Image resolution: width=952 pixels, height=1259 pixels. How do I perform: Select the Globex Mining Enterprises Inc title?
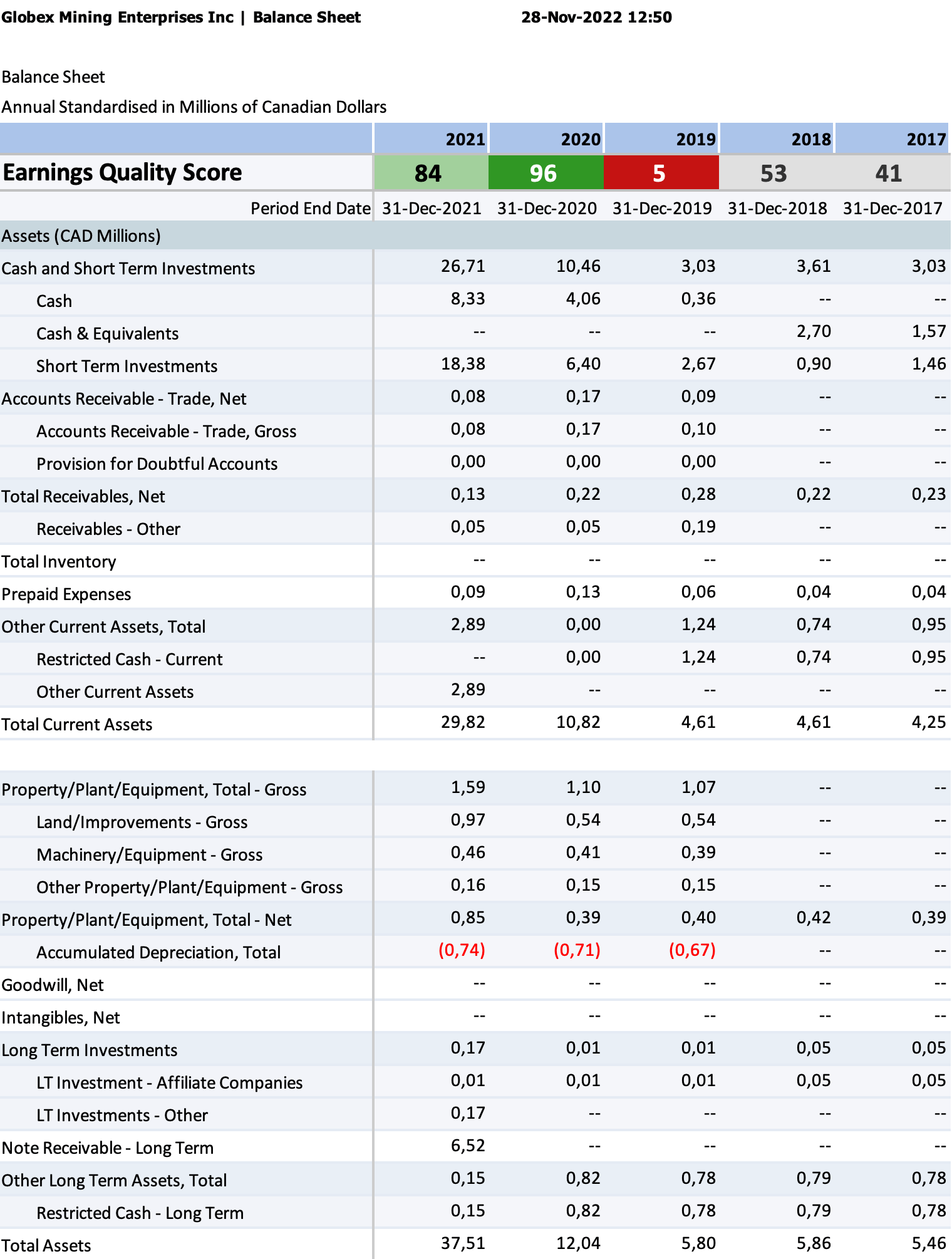coord(117,17)
